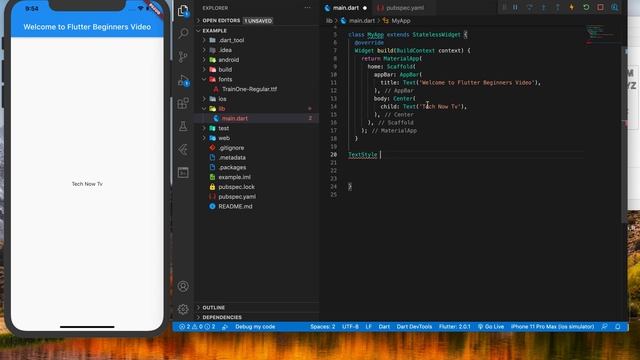This screenshot has height=360, width=640.
Task: Trigger Flutter Hot Reload lightning icon
Action: point(572,7)
